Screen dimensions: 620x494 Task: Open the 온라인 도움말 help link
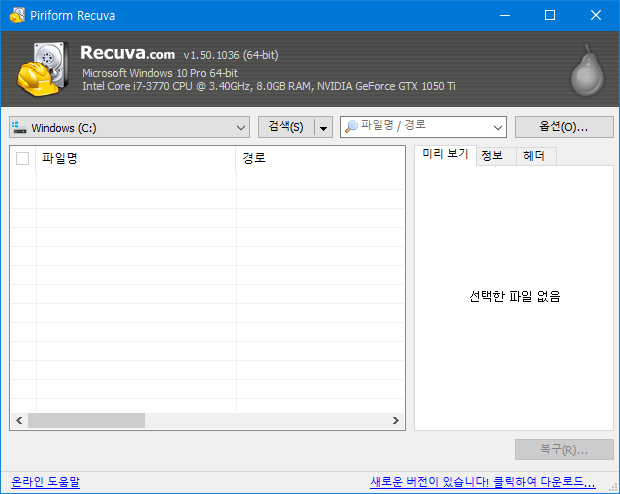45,482
